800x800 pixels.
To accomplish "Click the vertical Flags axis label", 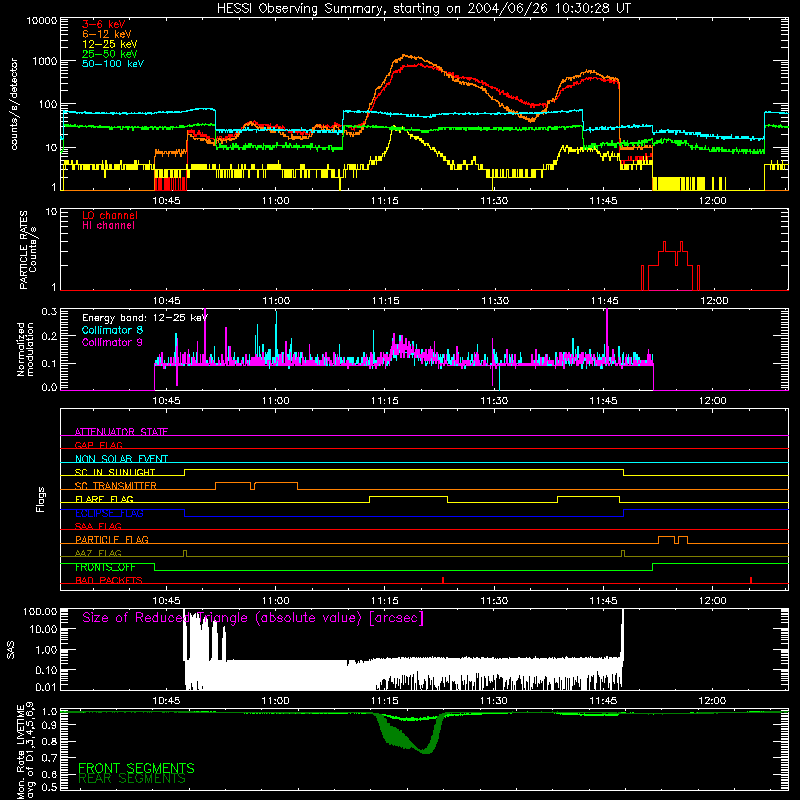I will pos(41,499).
